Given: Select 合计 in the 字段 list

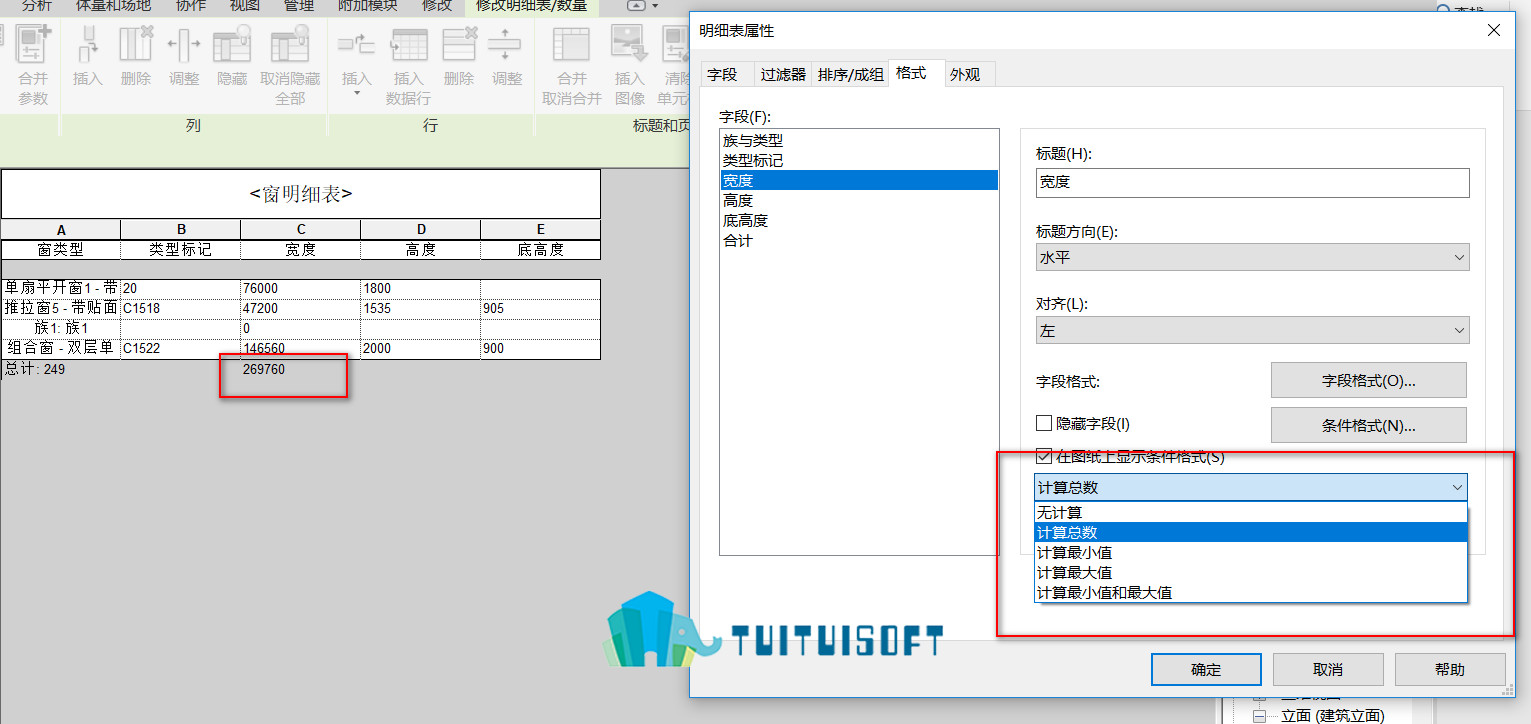Looking at the screenshot, I should (859, 241).
